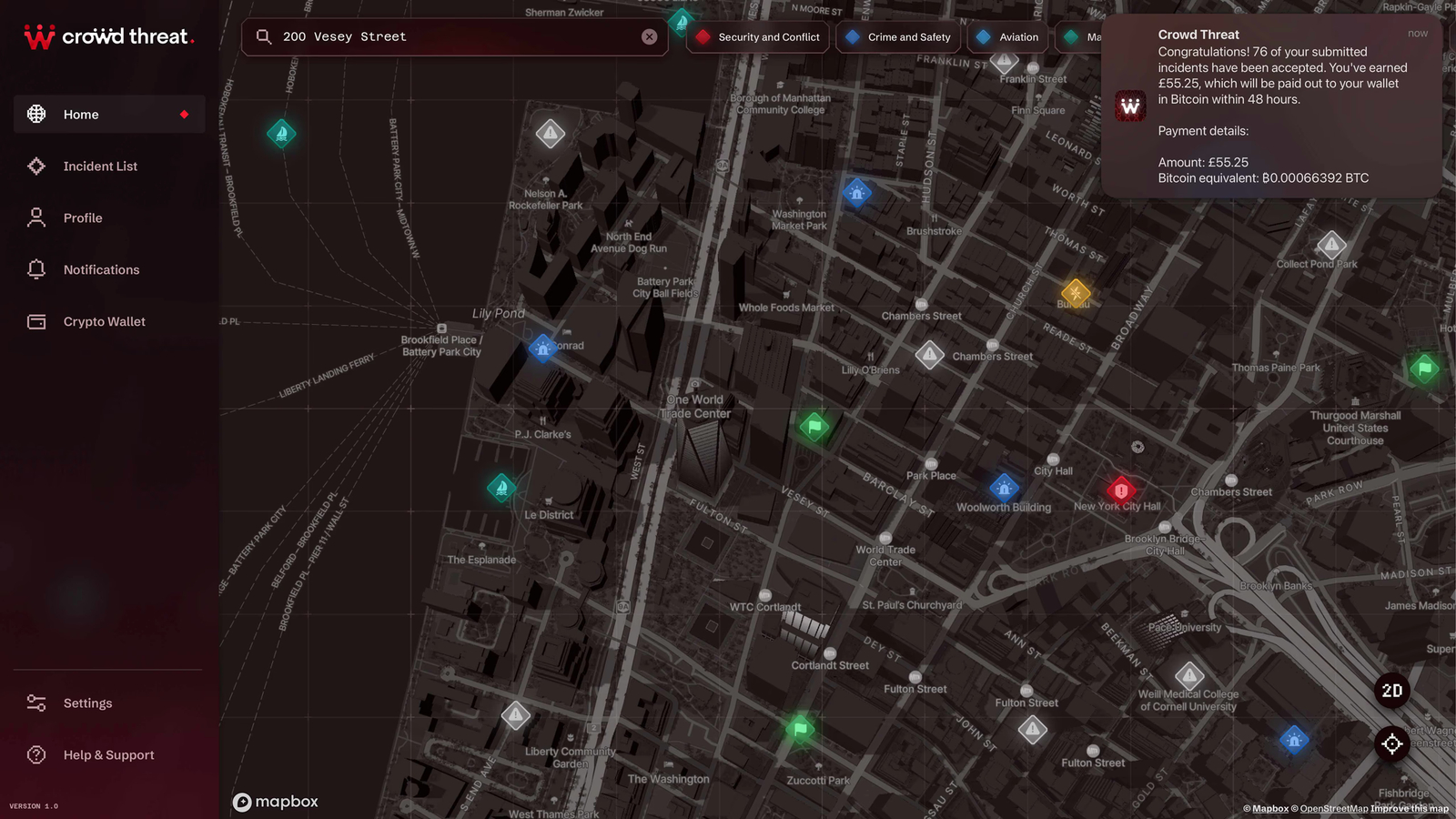Toggle the Crime and Safety filter

click(898, 37)
